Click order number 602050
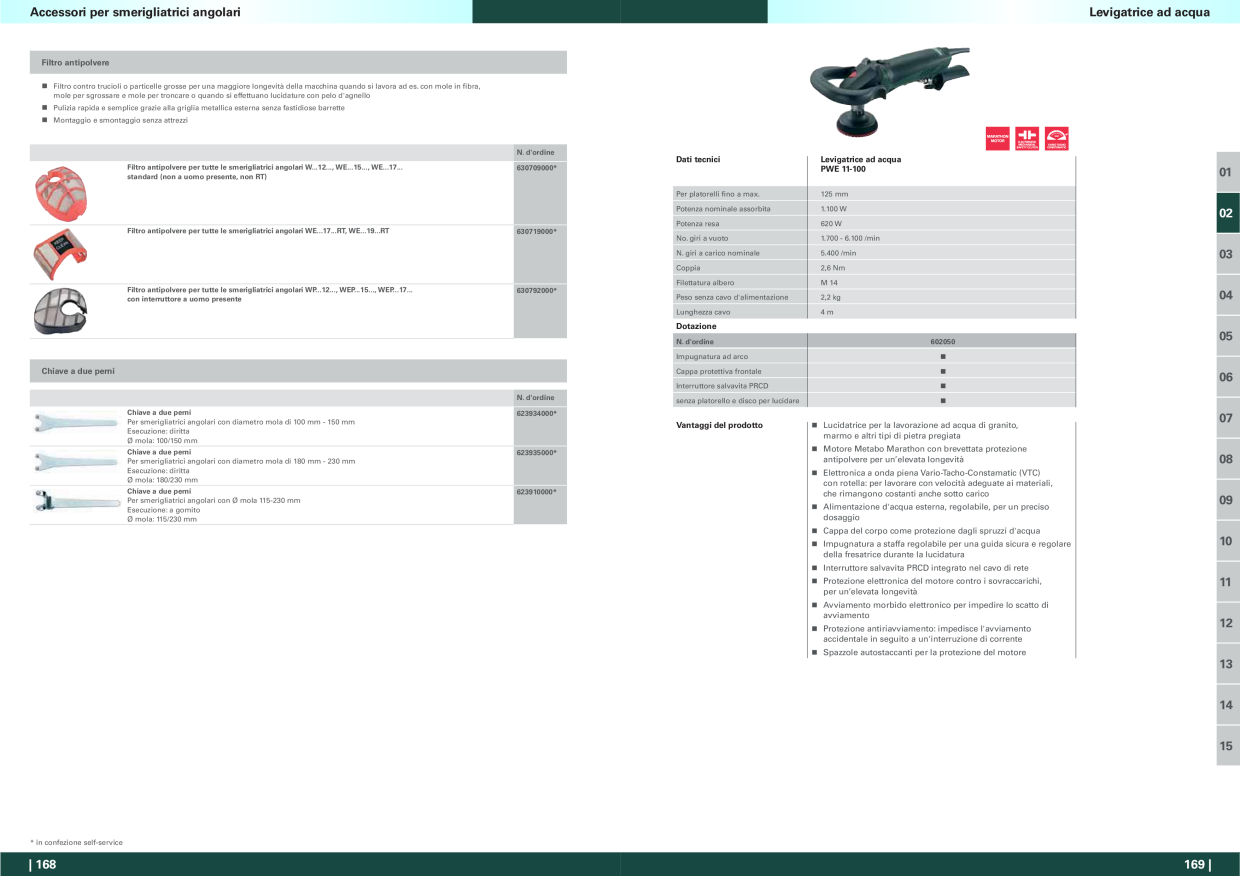This screenshot has width=1240, height=876. (x=942, y=341)
